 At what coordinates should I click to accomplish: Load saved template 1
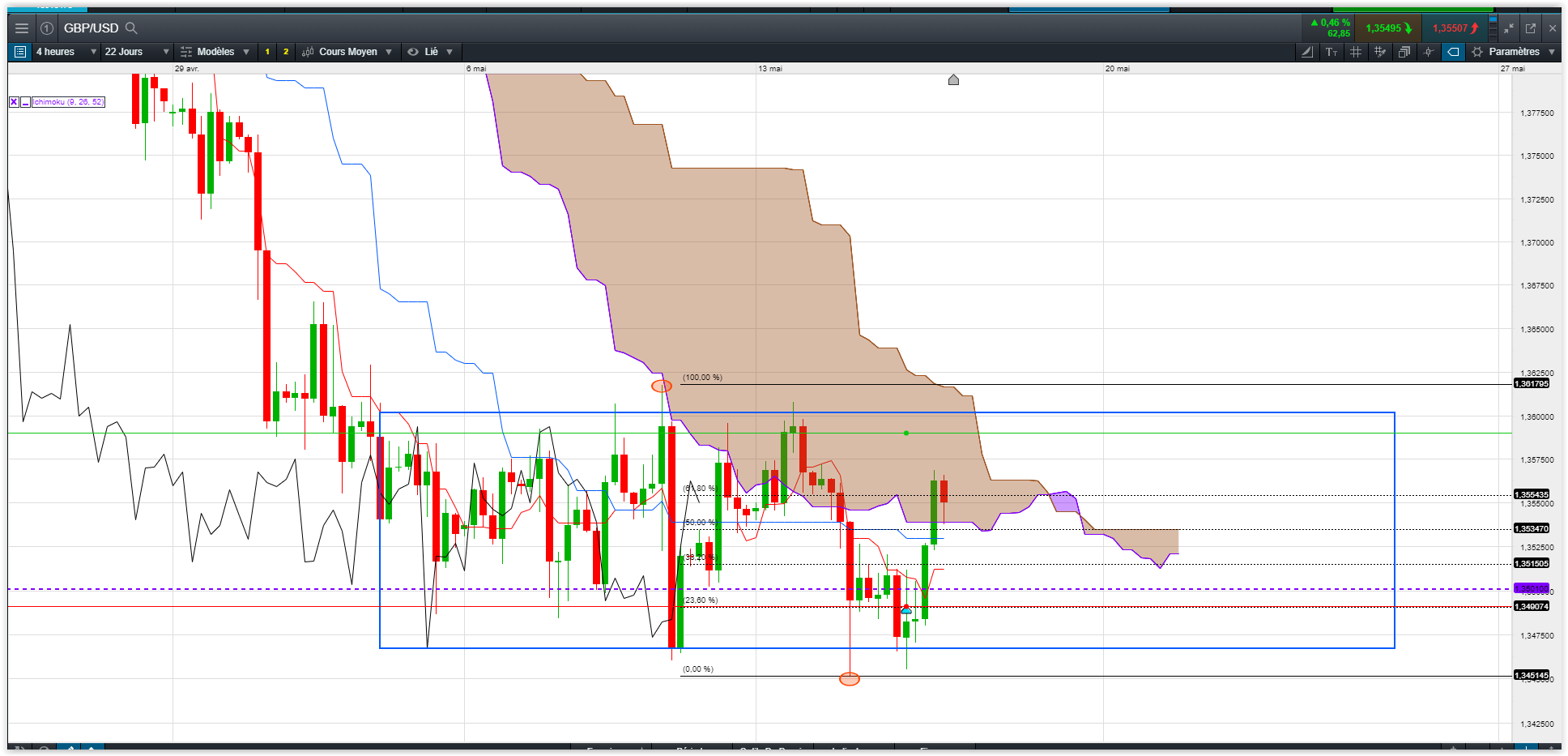(x=267, y=52)
